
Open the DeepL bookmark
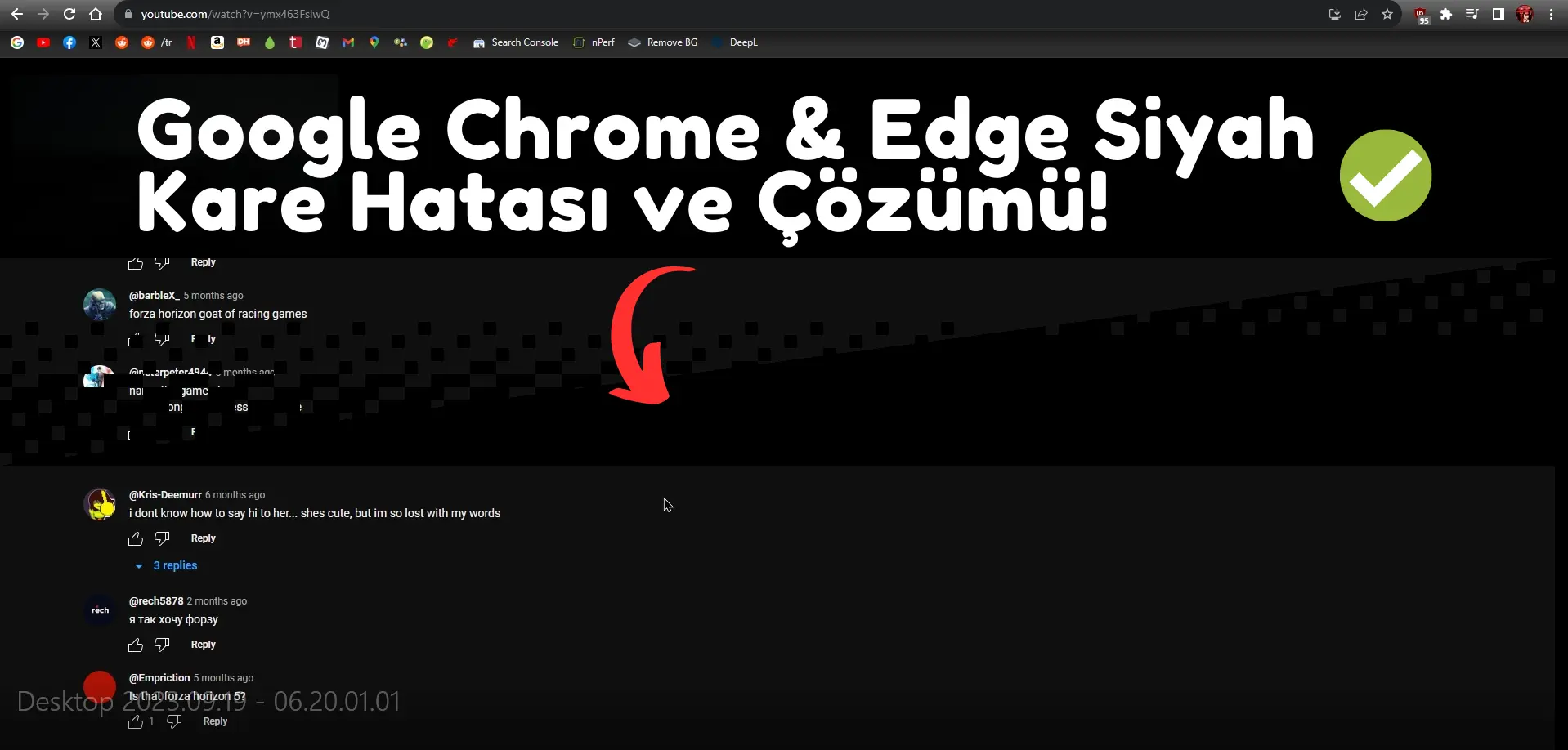pyautogui.click(x=735, y=42)
